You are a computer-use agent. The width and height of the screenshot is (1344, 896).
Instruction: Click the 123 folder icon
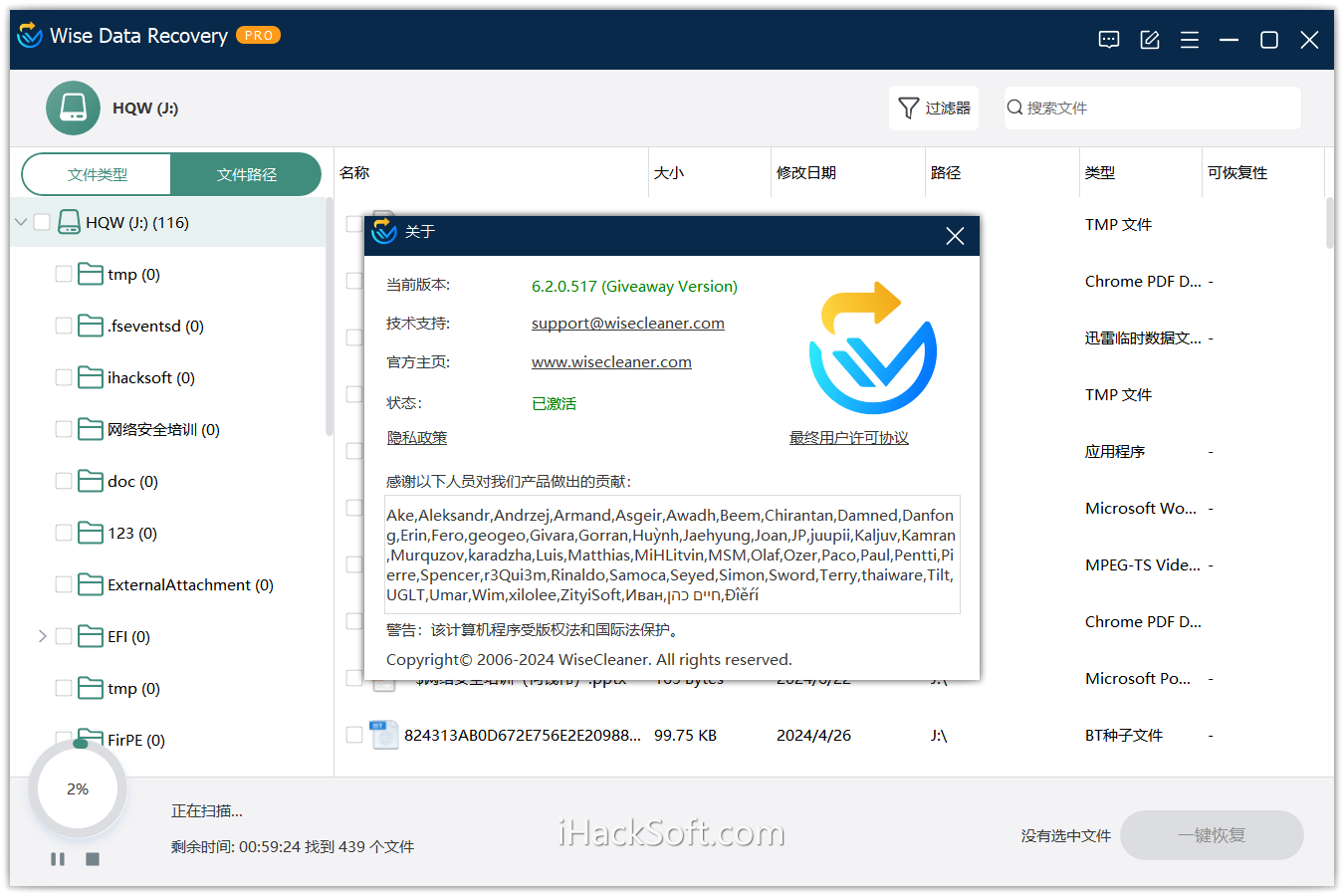pyautogui.click(x=91, y=533)
